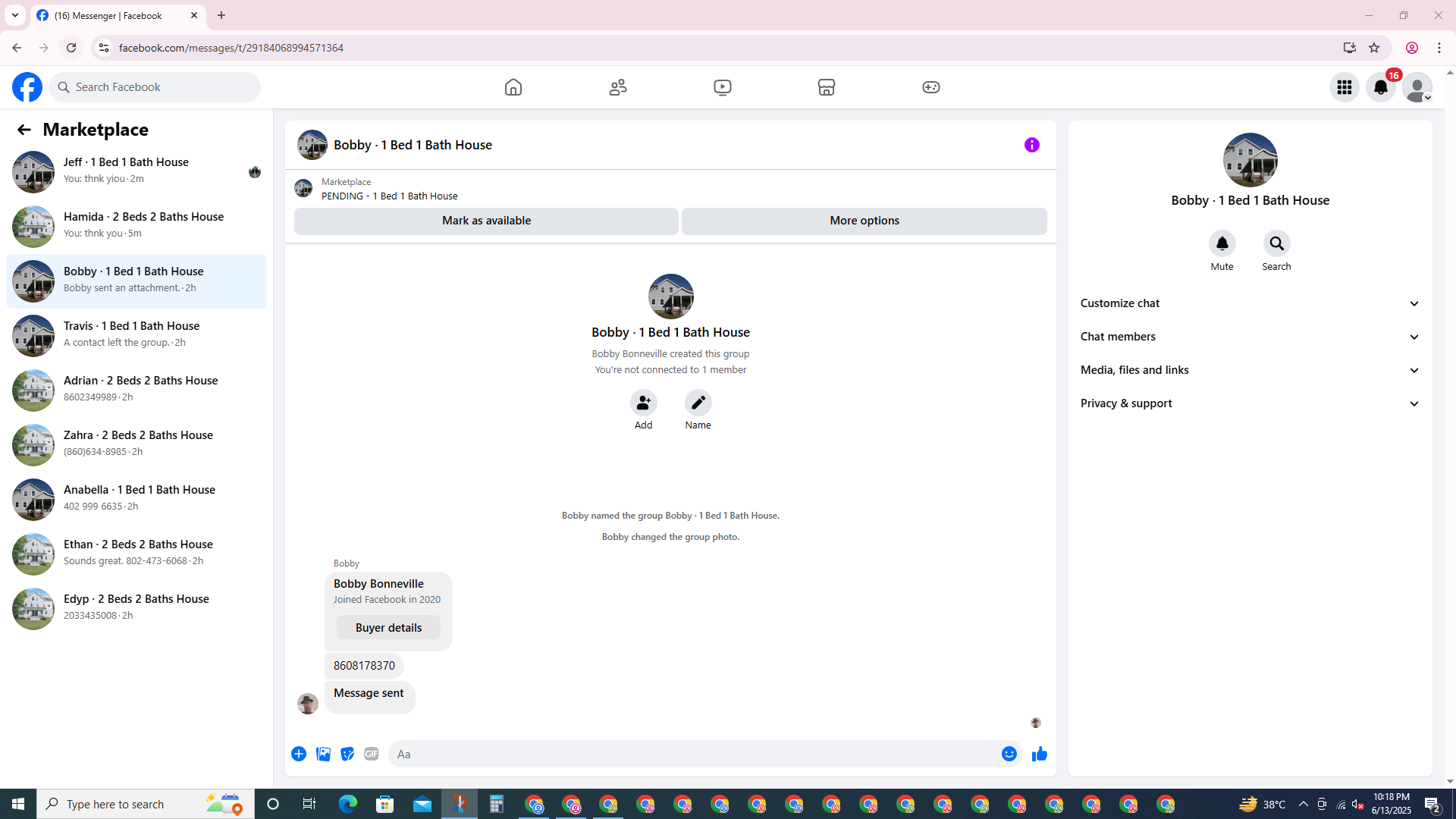
Task: Add people to the group chat
Action: pyautogui.click(x=644, y=403)
